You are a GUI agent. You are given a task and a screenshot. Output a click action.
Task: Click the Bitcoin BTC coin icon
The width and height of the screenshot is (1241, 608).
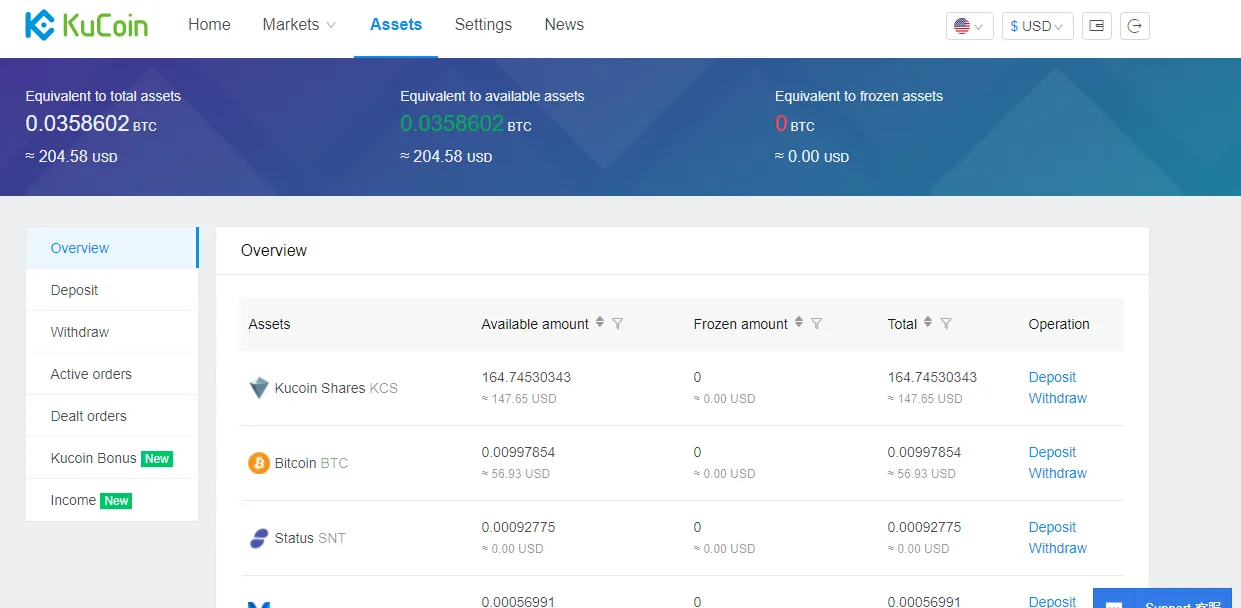coord(259,463)
